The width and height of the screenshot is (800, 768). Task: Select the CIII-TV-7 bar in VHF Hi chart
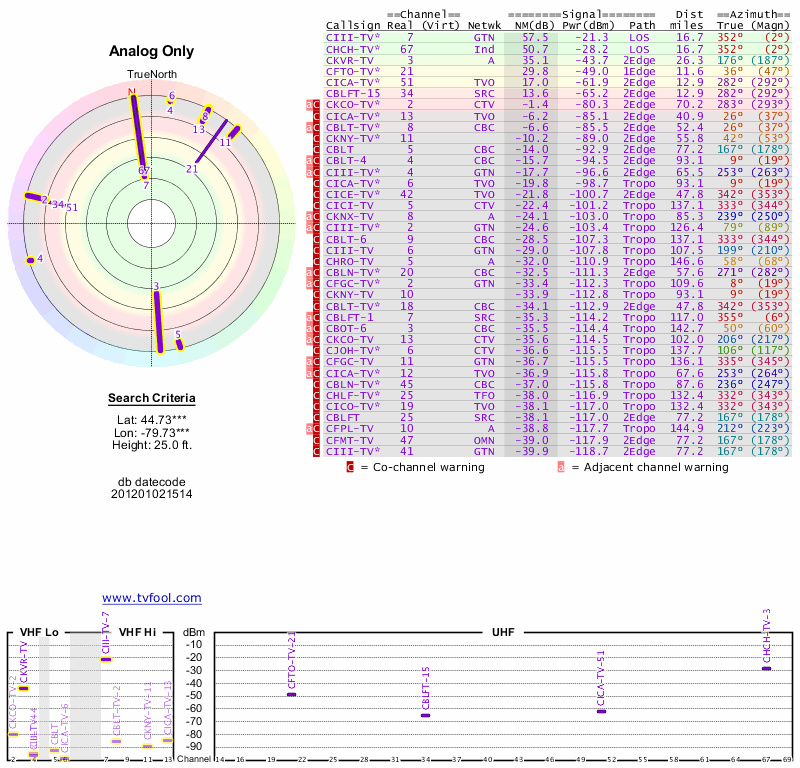106,659
